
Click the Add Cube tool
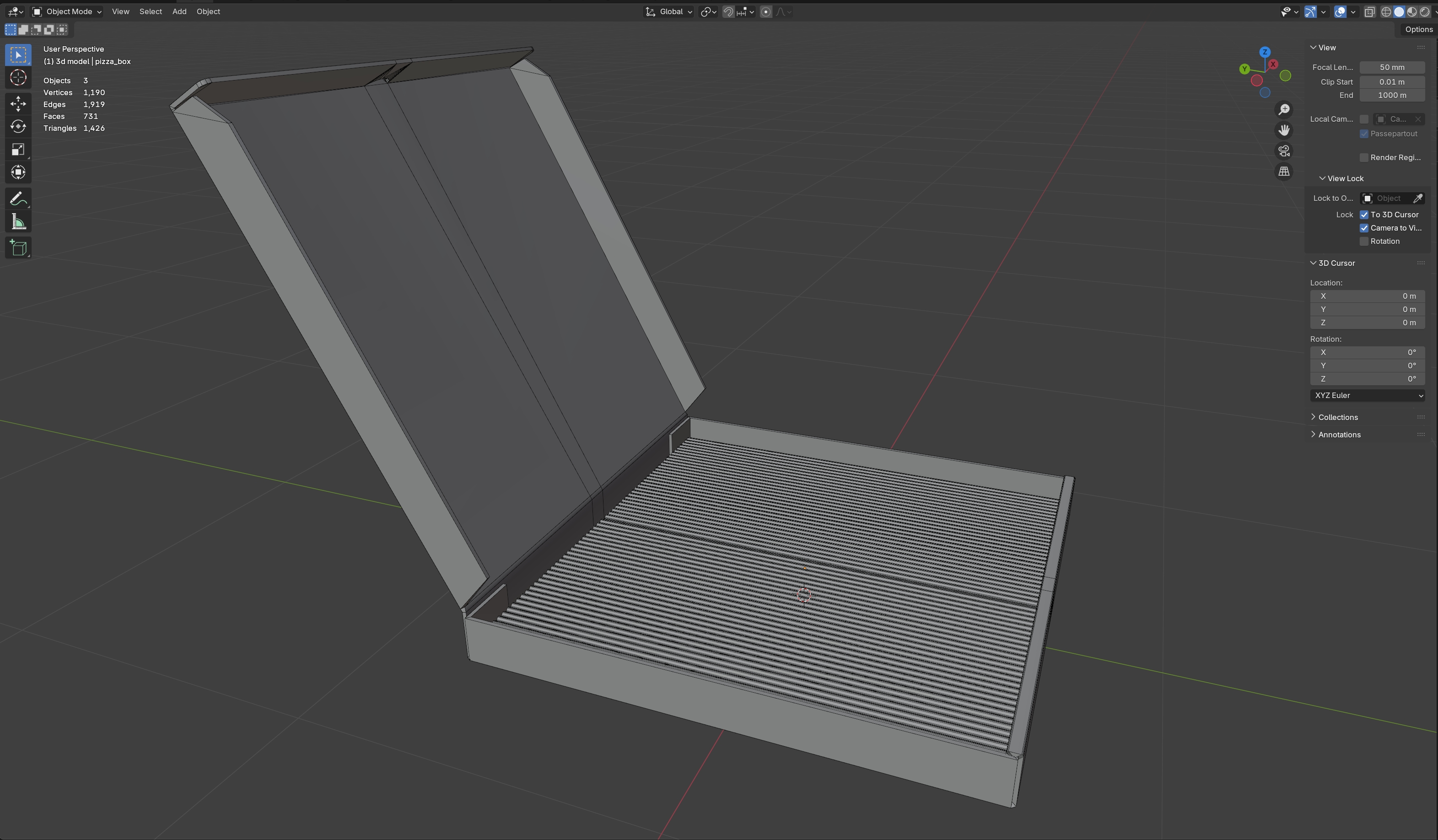[x=18, y=248]
